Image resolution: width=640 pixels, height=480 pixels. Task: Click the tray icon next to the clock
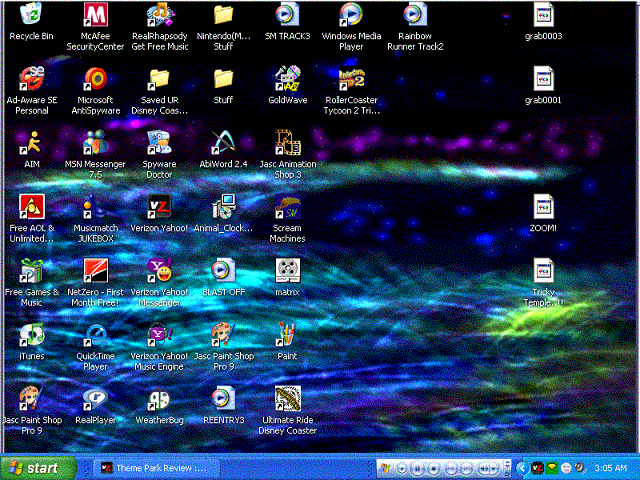pos(579,468)
